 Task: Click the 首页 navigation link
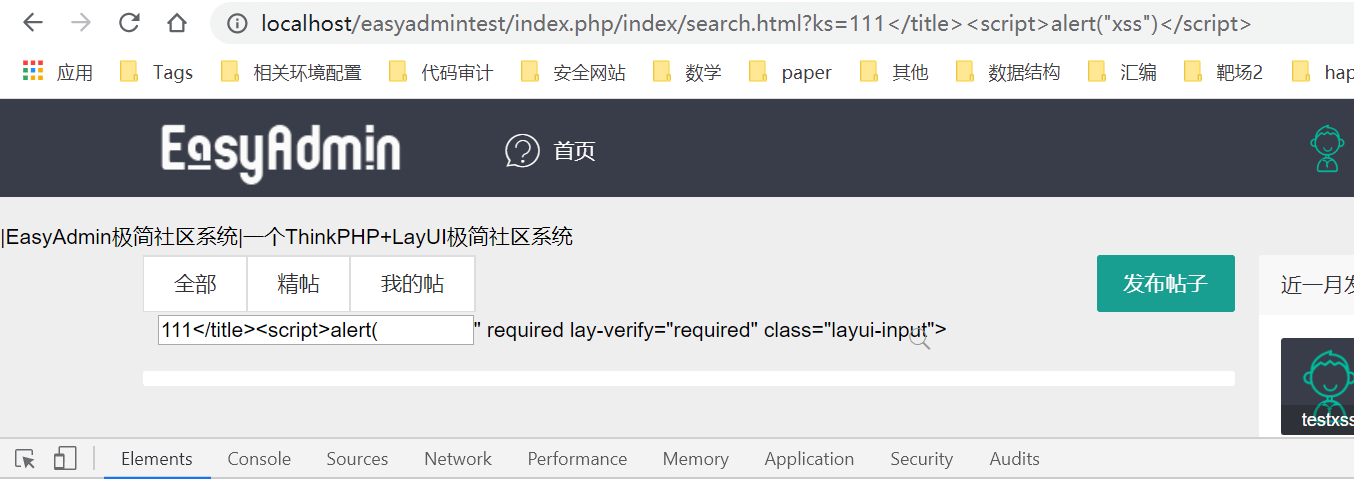tap(575, 151)
